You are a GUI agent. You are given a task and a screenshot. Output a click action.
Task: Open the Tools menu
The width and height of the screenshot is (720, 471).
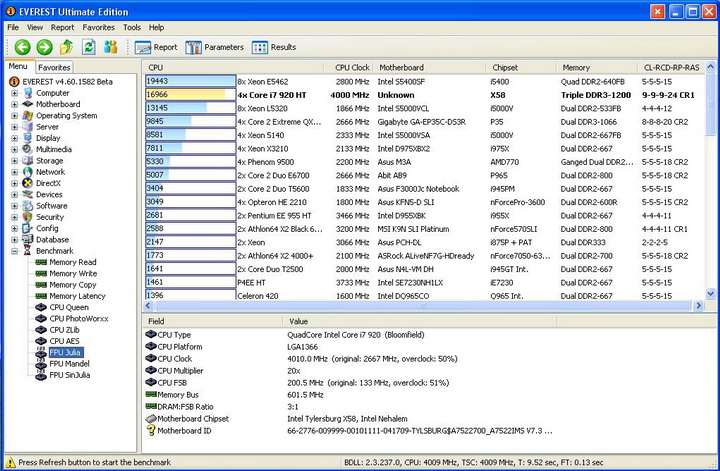pos(132,28)
